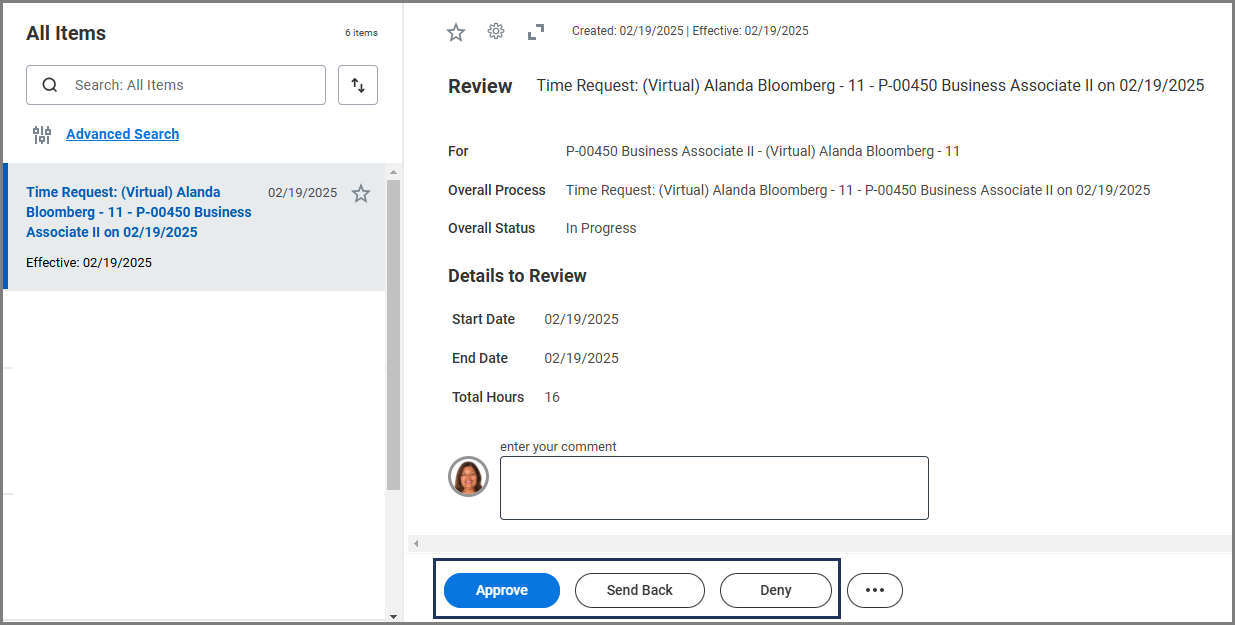Select the Time Request Alanda Bloomberg inbox item

(x=139, y=212)
